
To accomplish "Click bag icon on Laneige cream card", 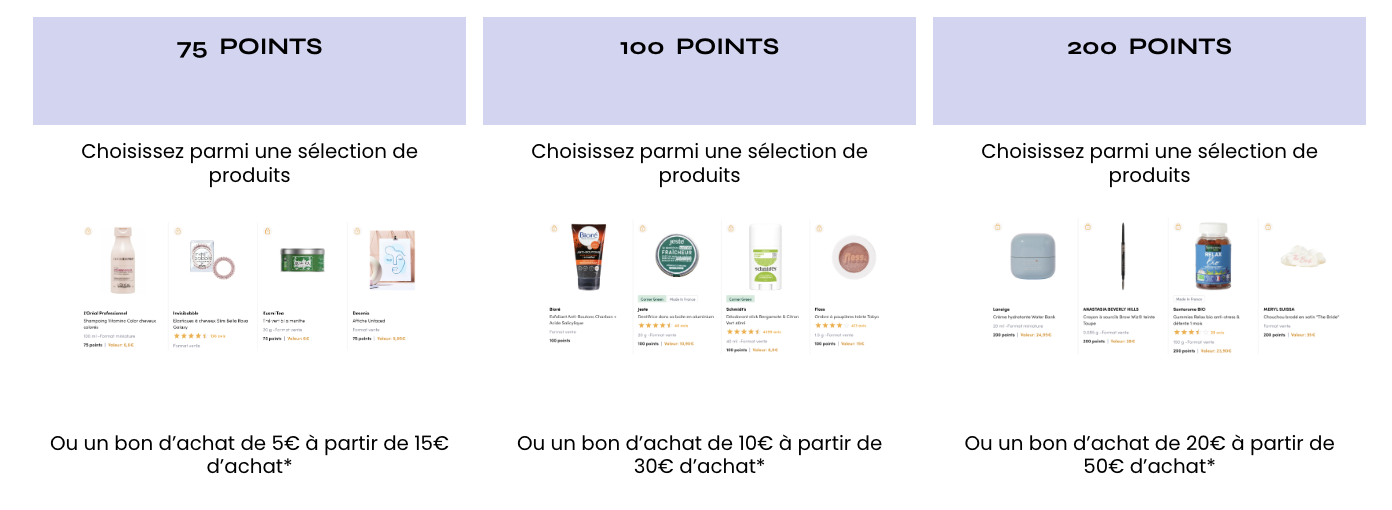I will click(x=997, y=227).
